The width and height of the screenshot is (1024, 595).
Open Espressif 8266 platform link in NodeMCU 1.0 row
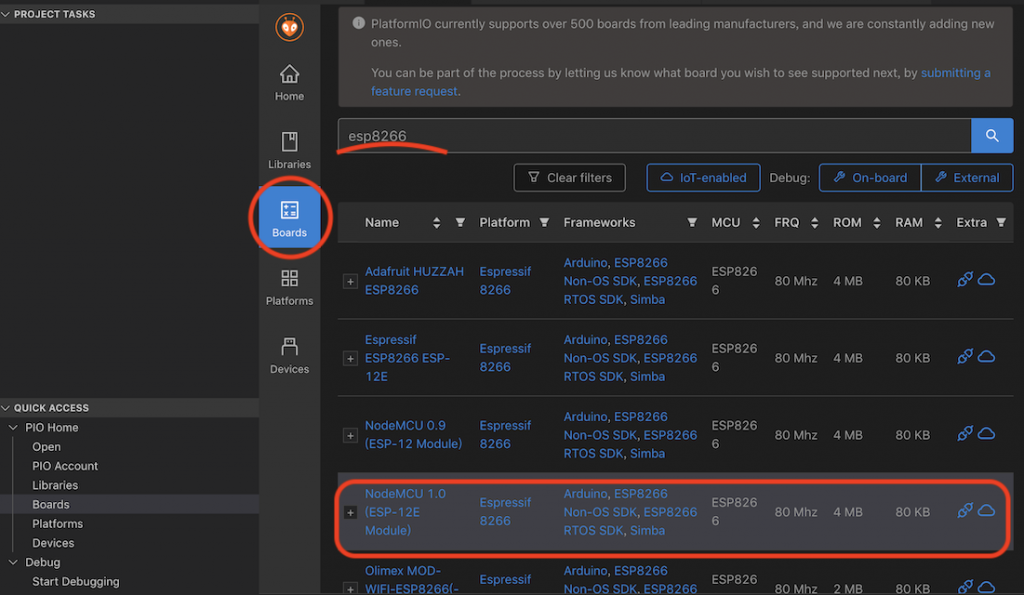click(x=505, y=511)
